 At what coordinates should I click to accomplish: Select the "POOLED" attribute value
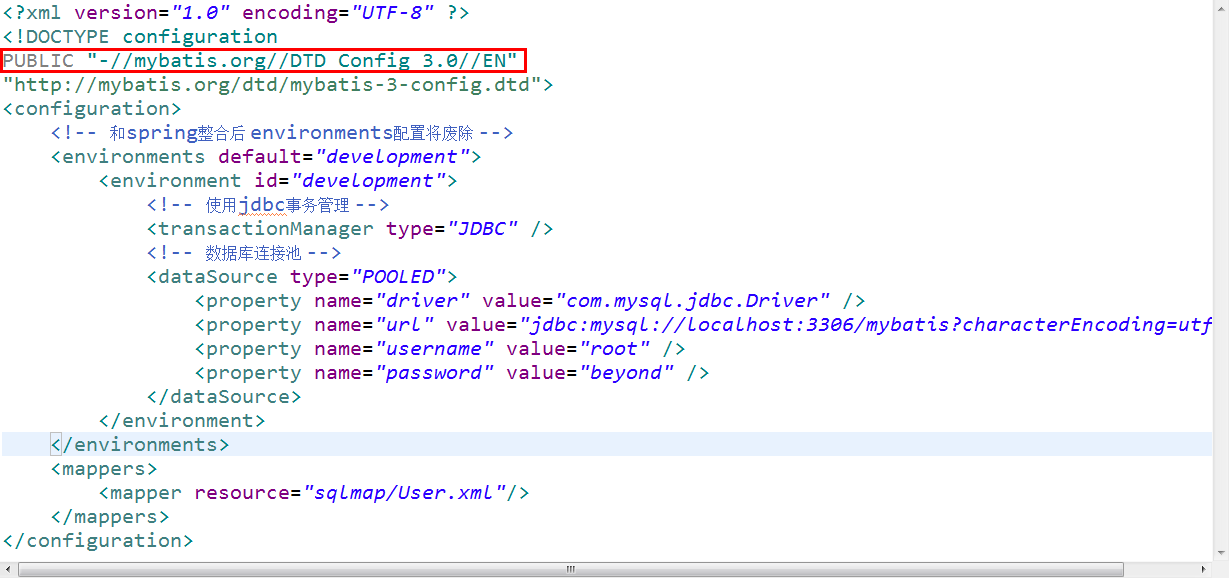click(398, 277)
